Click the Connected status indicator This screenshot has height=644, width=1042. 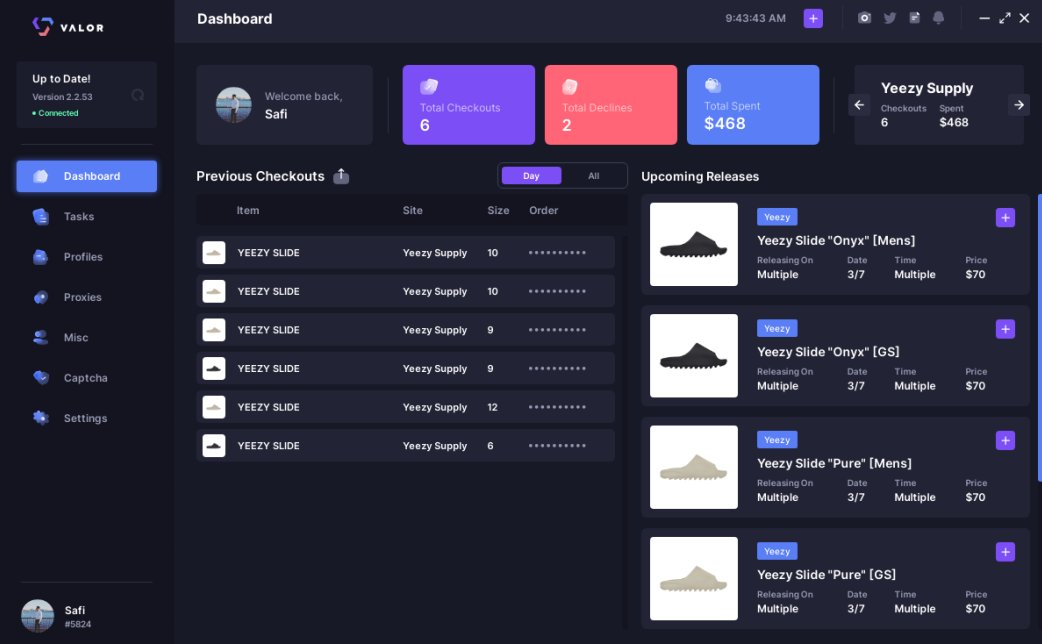click(x=55, y=113)
